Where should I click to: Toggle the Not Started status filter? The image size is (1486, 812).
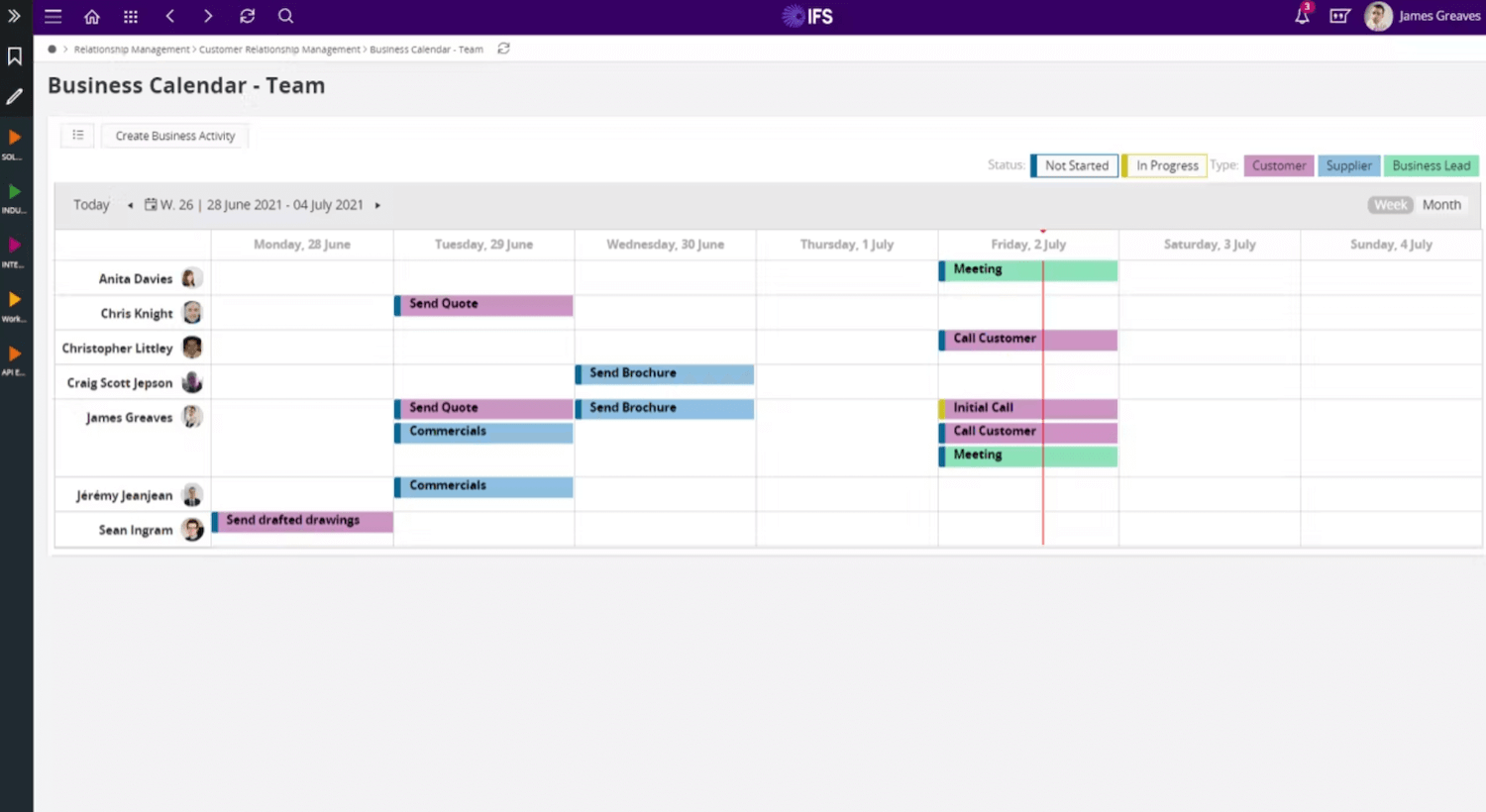click(1076, 165)
